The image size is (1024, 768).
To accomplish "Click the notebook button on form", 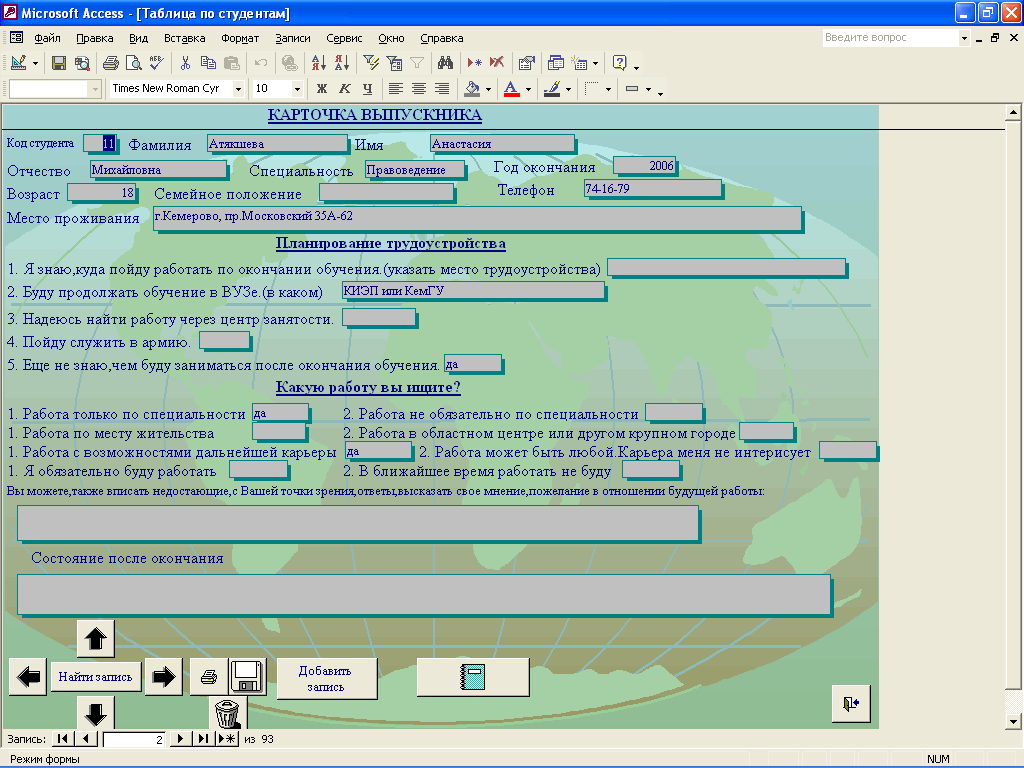I will [473, 677].
